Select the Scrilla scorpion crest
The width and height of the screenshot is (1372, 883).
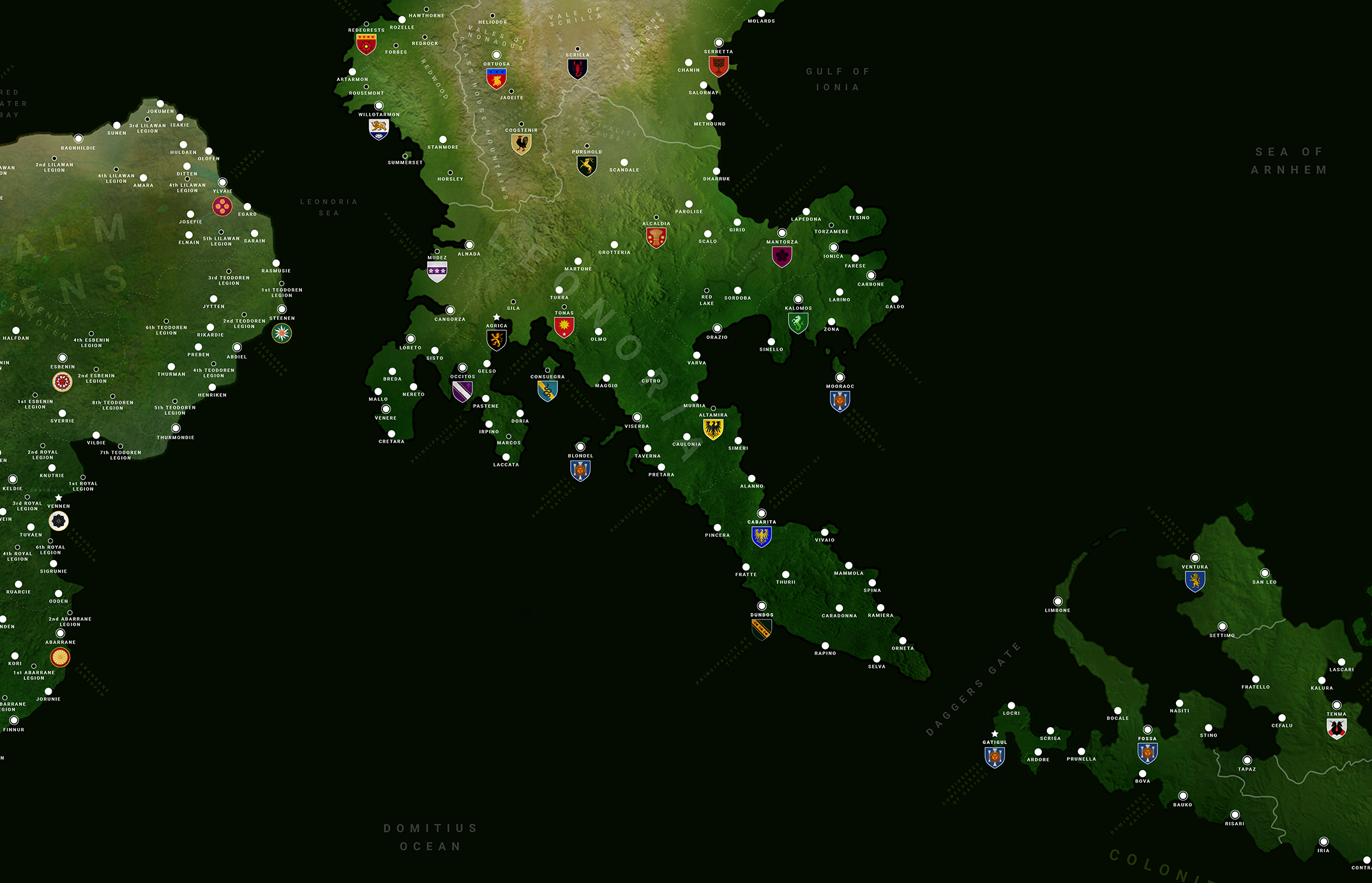[577, 69]
